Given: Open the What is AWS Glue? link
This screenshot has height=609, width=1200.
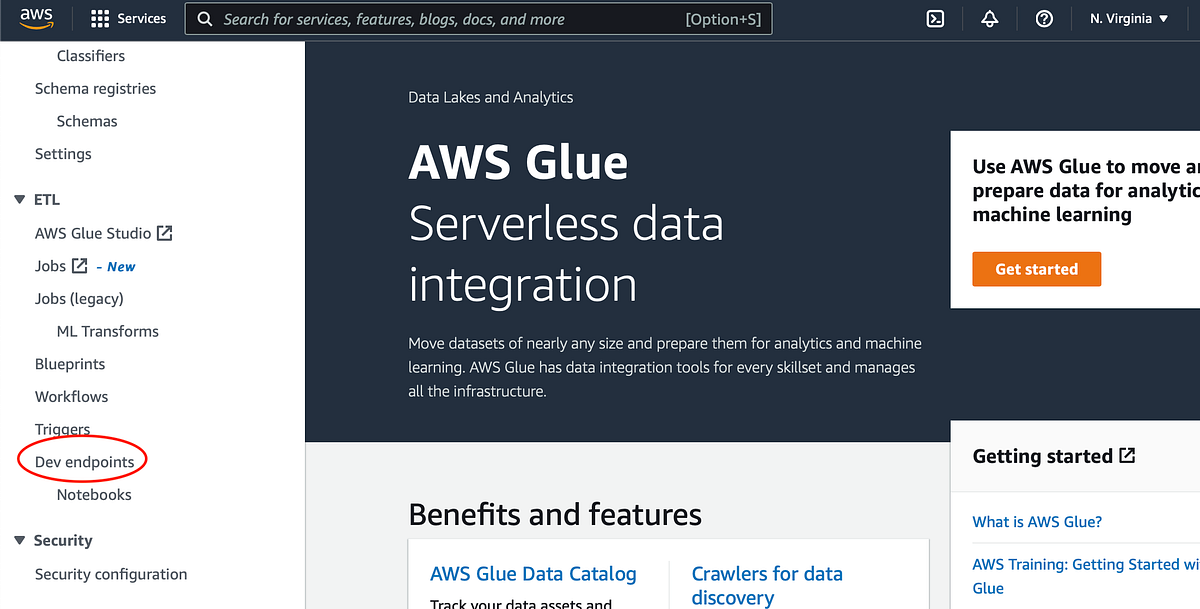Looking at the screenshot, I should [x=1037, y=521].
